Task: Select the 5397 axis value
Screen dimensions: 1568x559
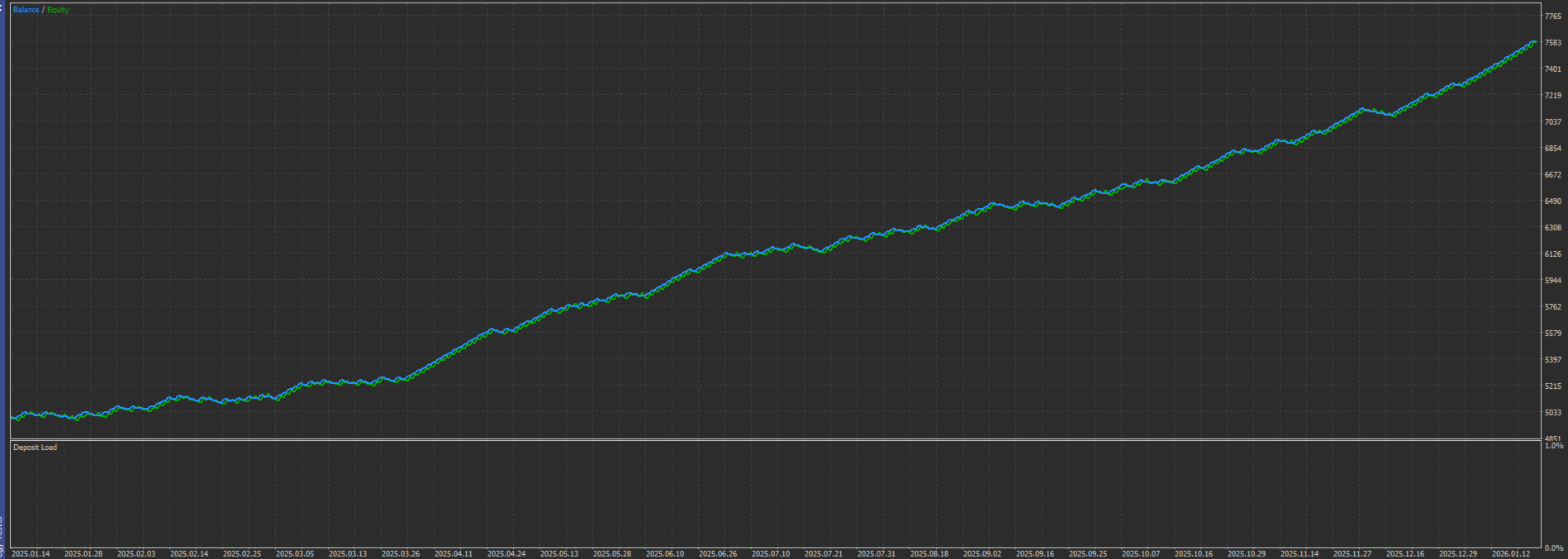Action: 1553,360
